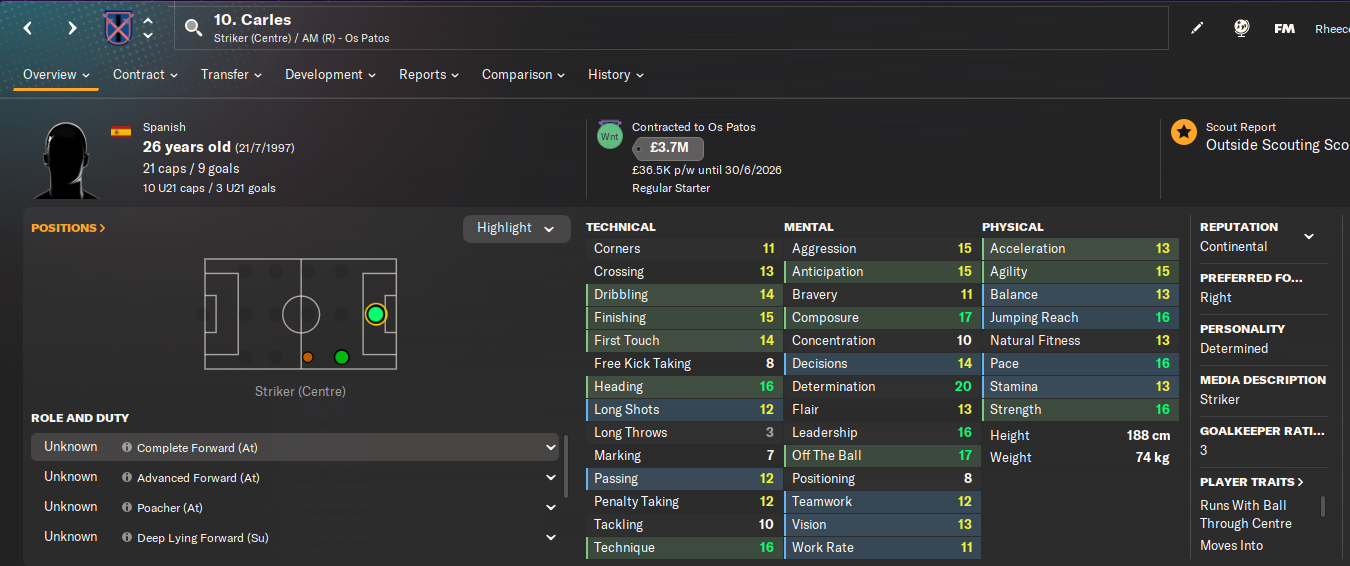Open the Transfer tab menu
The width and height of the screenshot is (1350, 566).
click(x=231, y=75)
